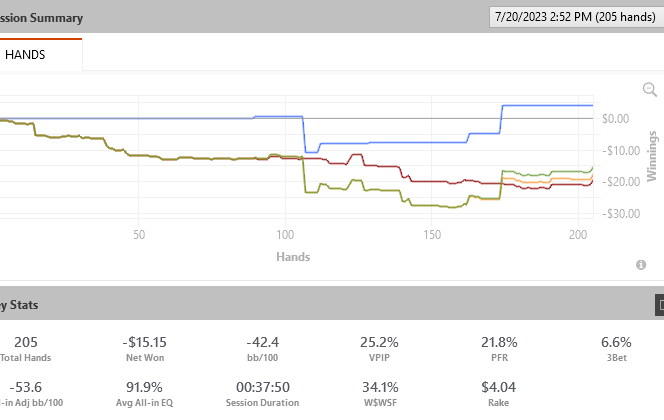Click the blue line on the graph
Viewport: 664px width, 420px height.
click(x=400, y=143)
